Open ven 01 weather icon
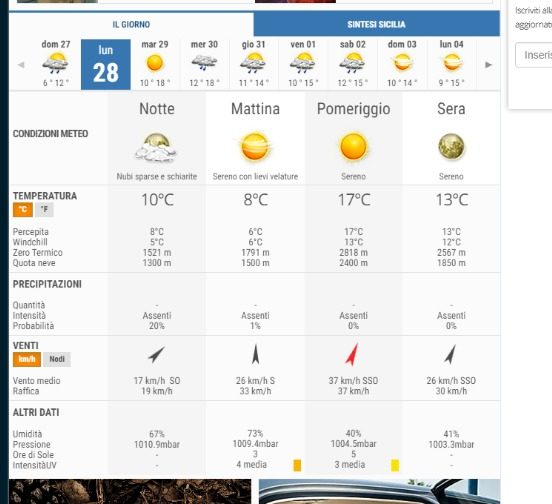 [x=303, y=63]
